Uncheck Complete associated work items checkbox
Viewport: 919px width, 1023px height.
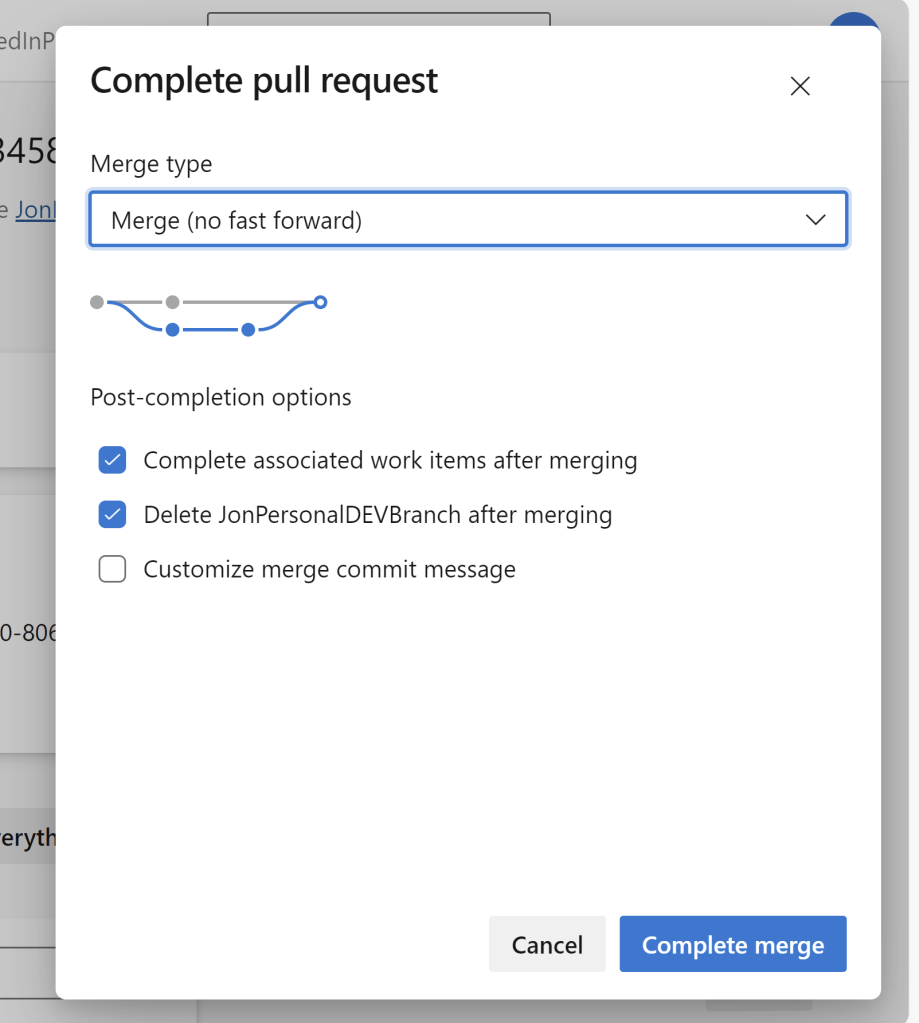click(x=112, y=460)
